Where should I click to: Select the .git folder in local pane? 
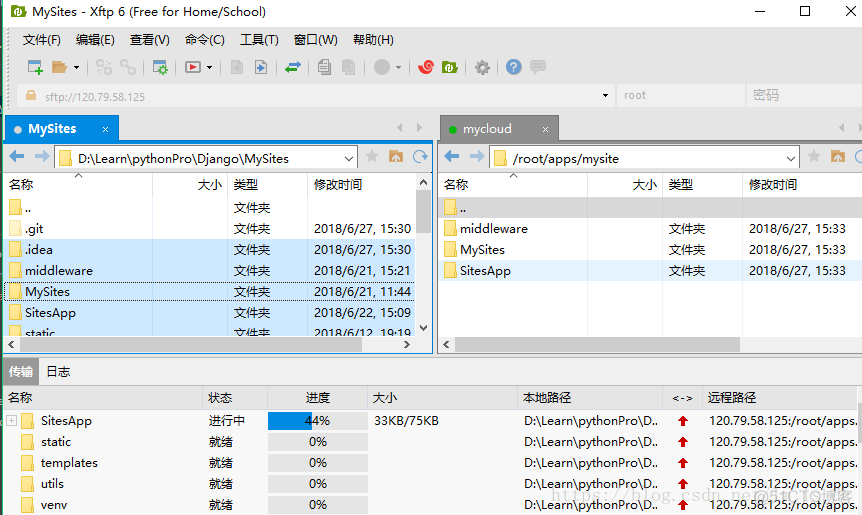[x=210, y=229]
